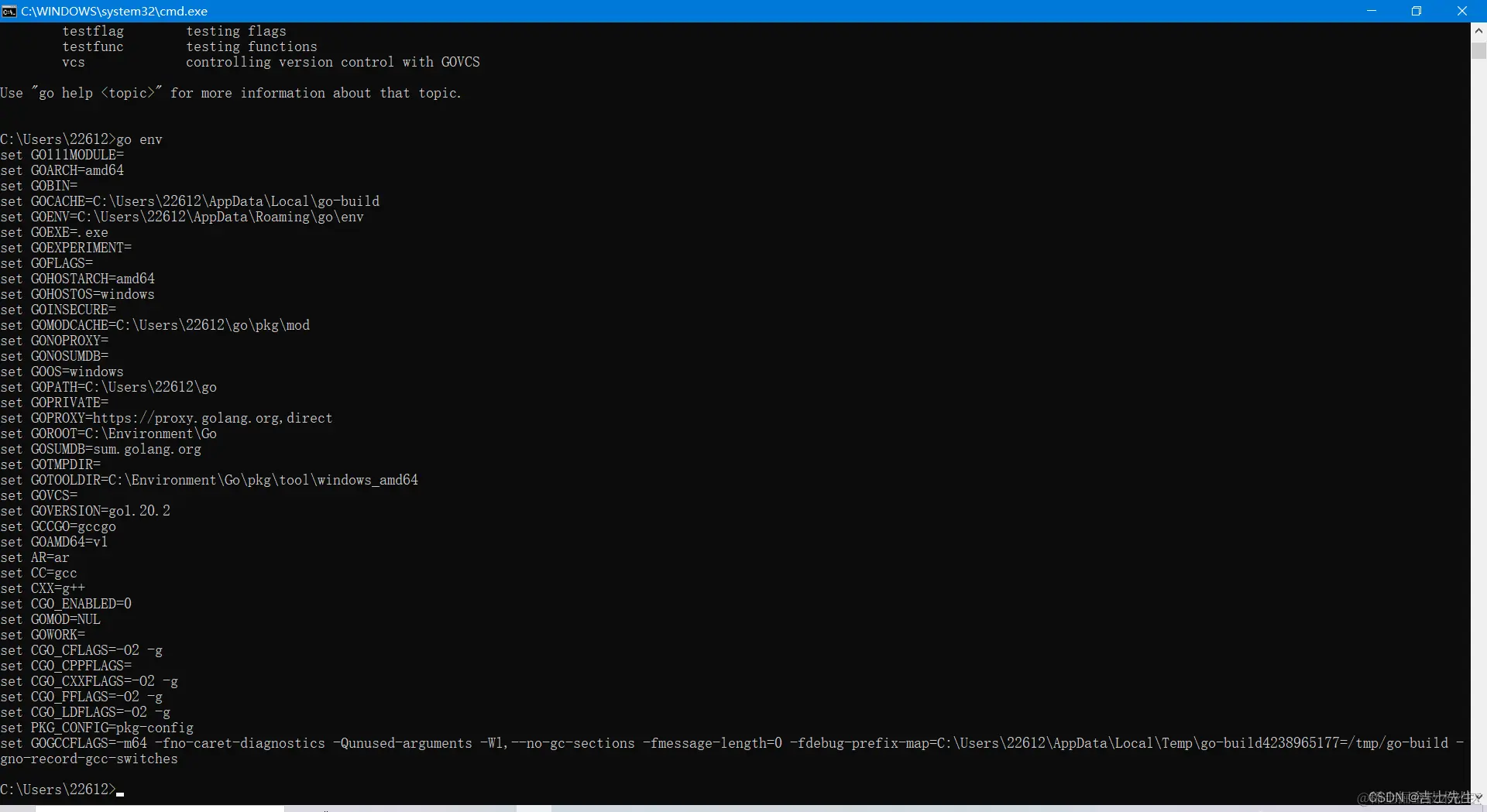The width and height of the screenshot is (1487, 812).
Task: Click the line 'set GO111MODULE='
Action: point(62,155)
